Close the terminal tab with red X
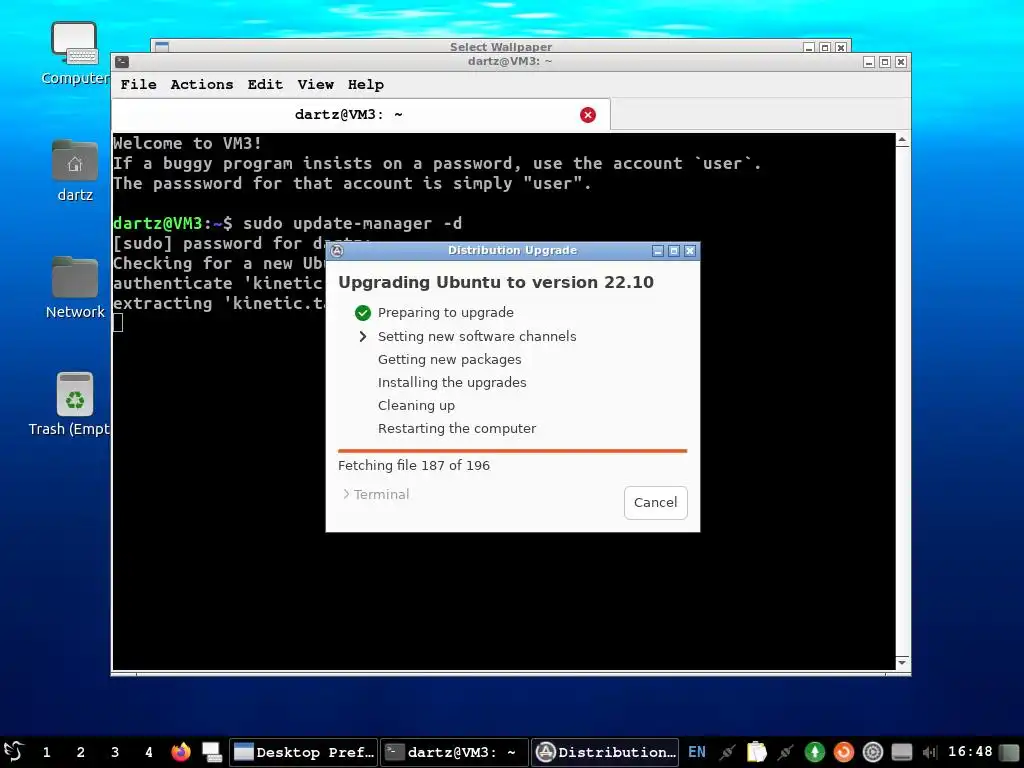Viewport: 1024px width, 768px height. (x=588, y=115)
